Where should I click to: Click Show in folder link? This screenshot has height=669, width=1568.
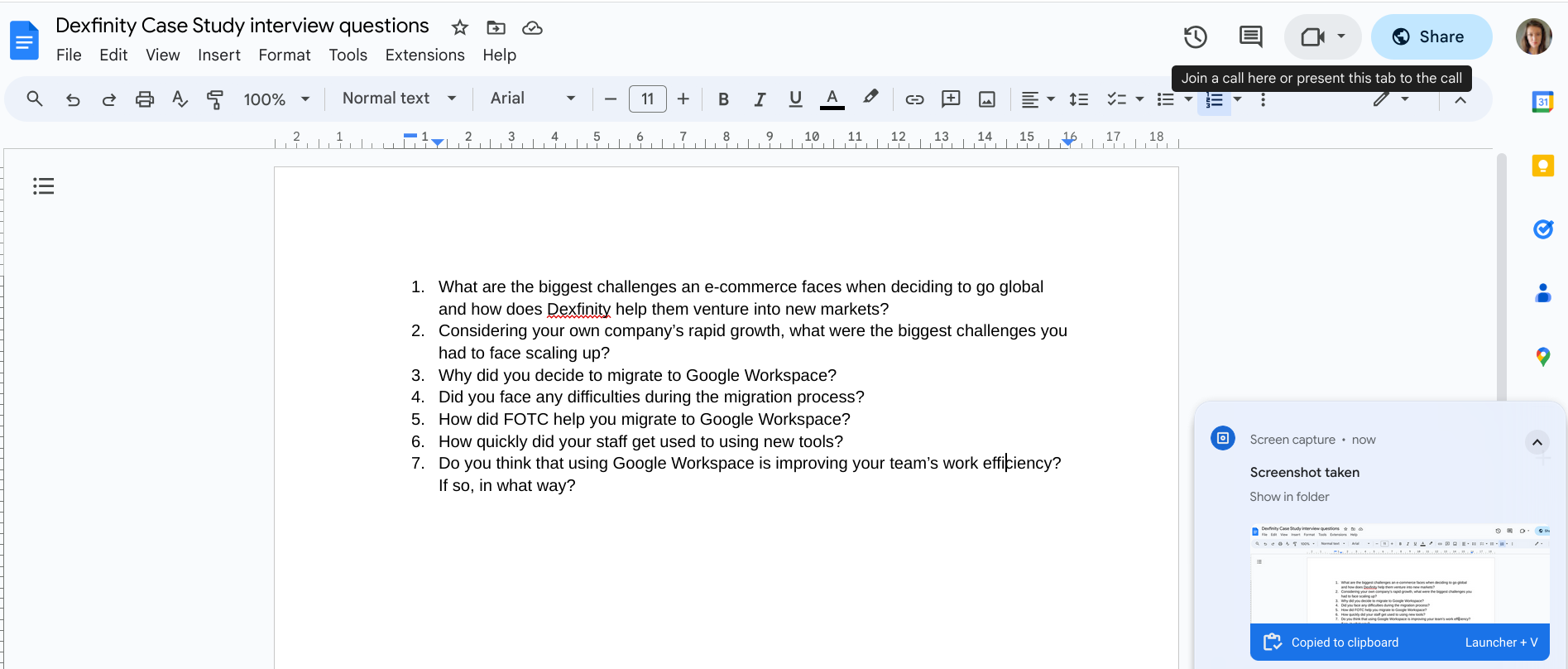pos(1289,497)
